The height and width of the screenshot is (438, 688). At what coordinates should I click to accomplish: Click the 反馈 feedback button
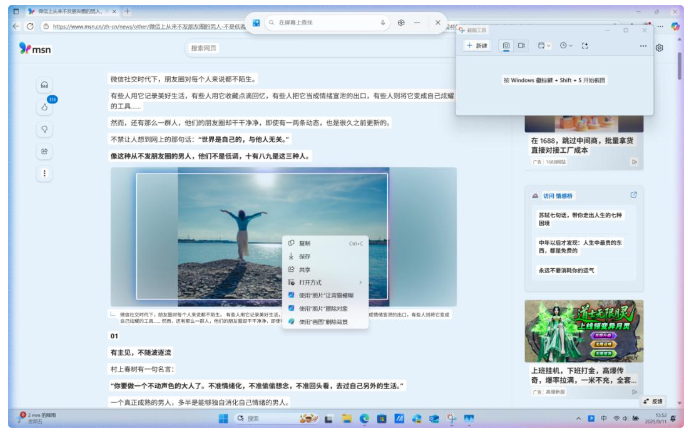pos(653,401)
